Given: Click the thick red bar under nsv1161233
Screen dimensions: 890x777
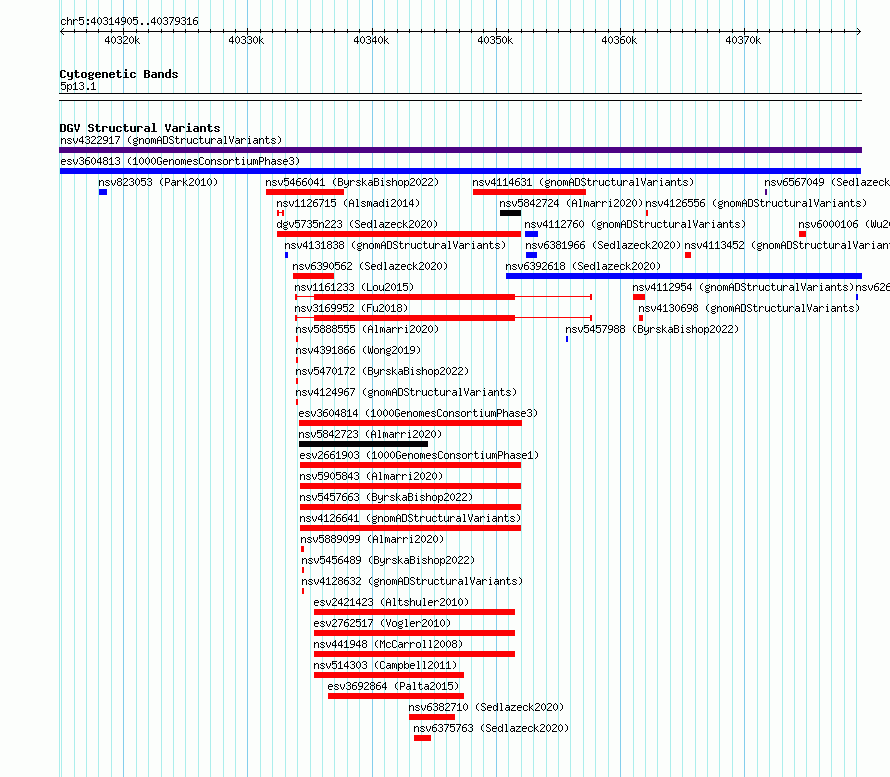Looking at the screenshot, I should pos(414,297).
